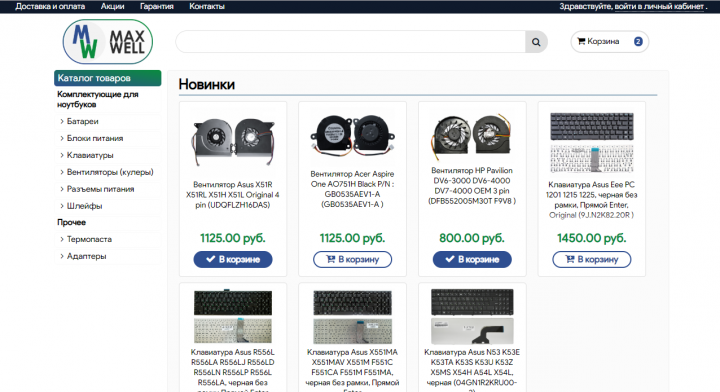Open Вентиляторы (кулеры) category
Image resolution: width=720 pixels, height=392 pixels.
point(110,172)
